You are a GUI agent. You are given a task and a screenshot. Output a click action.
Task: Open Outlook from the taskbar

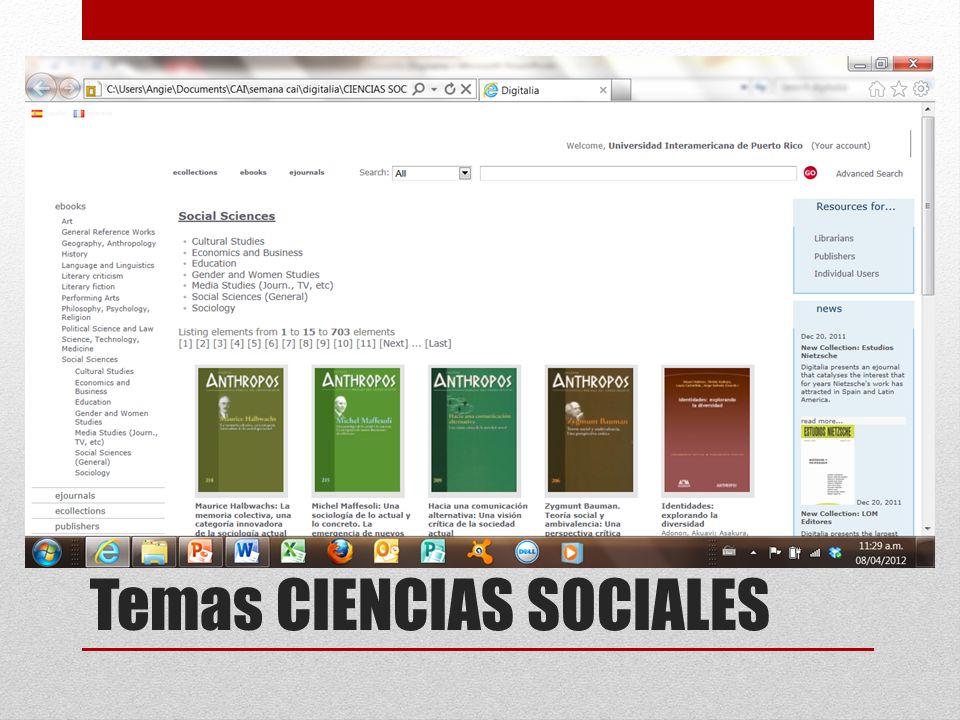pos(386,552)
